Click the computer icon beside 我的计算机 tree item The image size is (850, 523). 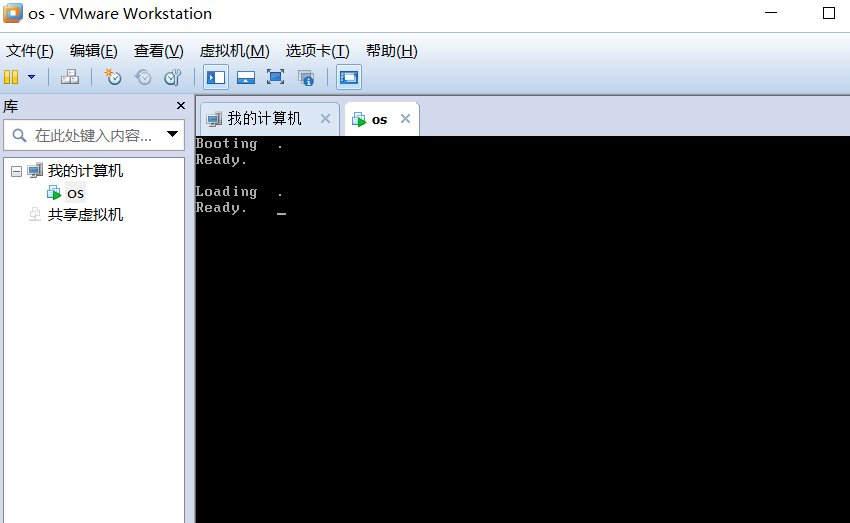click(x=35, y=171)
